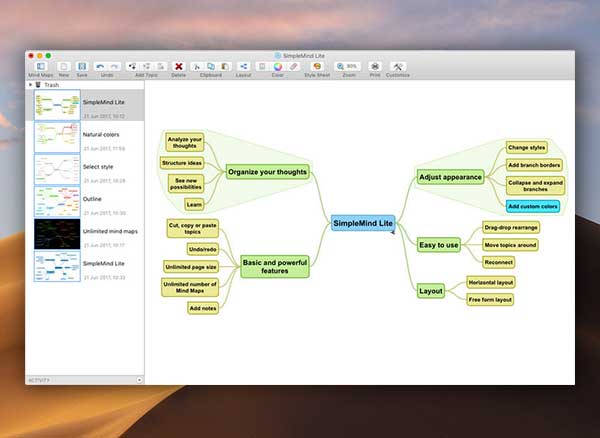Click round button beside ACTIVITY bar
Viewport: 600px width, 438px height.
[139, 380]
